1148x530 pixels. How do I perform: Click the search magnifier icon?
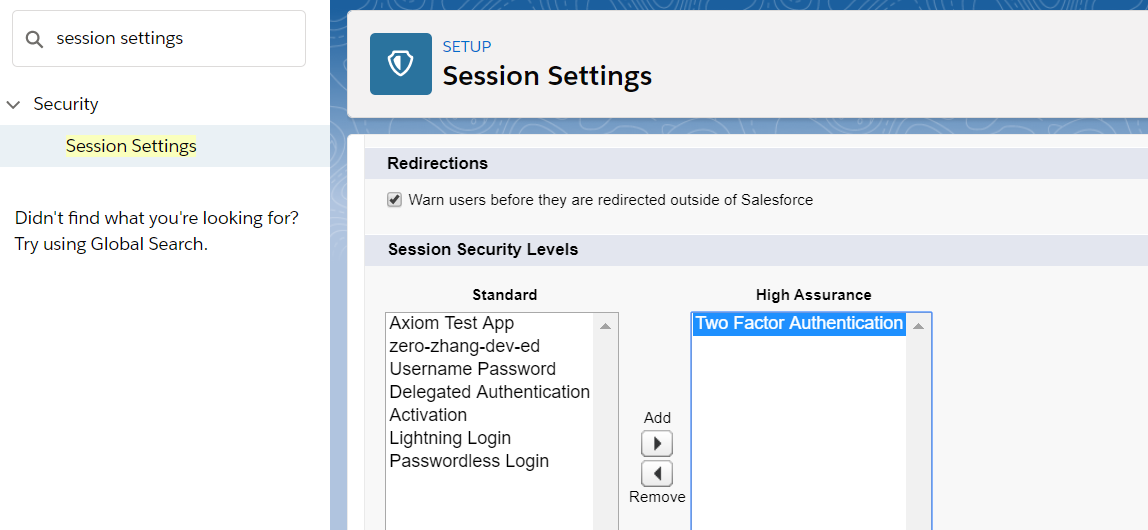[34, 39]
